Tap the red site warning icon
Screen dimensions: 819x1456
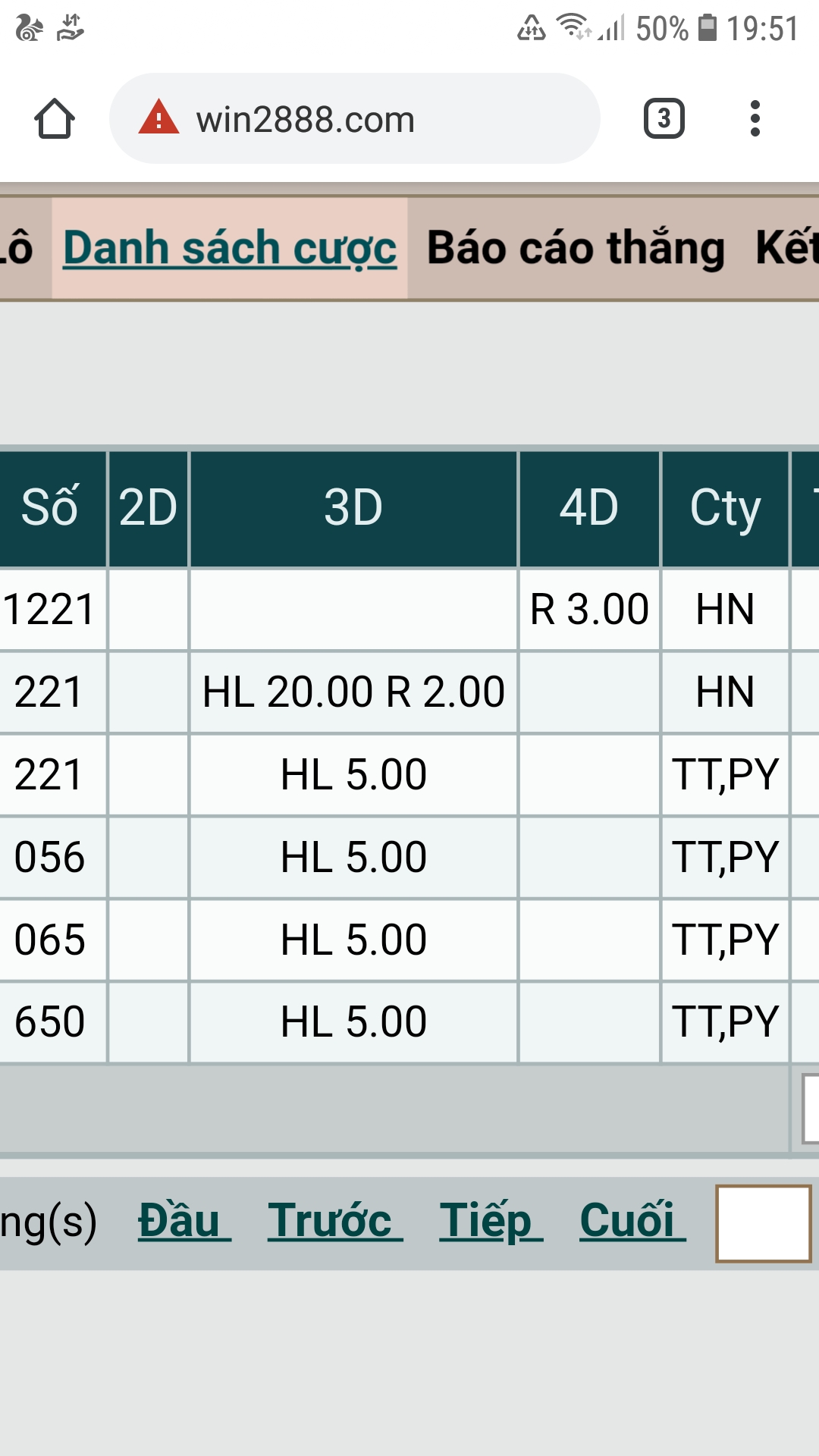158,118
